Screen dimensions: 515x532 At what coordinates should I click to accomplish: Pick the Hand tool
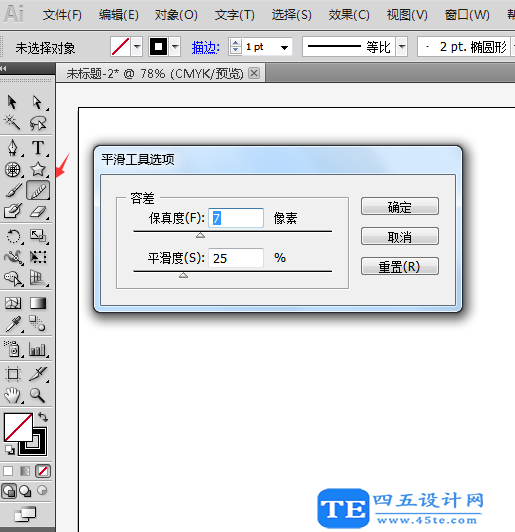coord(13,395)
